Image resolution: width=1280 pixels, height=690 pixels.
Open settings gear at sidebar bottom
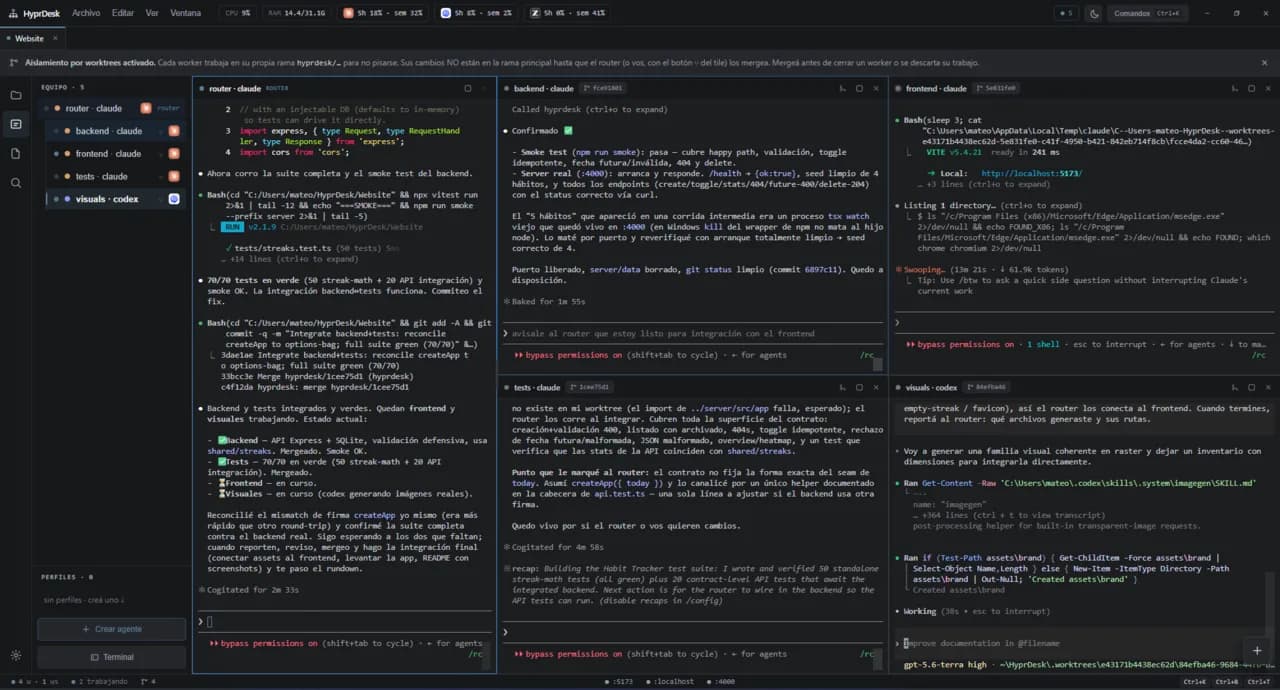(15, 656)
